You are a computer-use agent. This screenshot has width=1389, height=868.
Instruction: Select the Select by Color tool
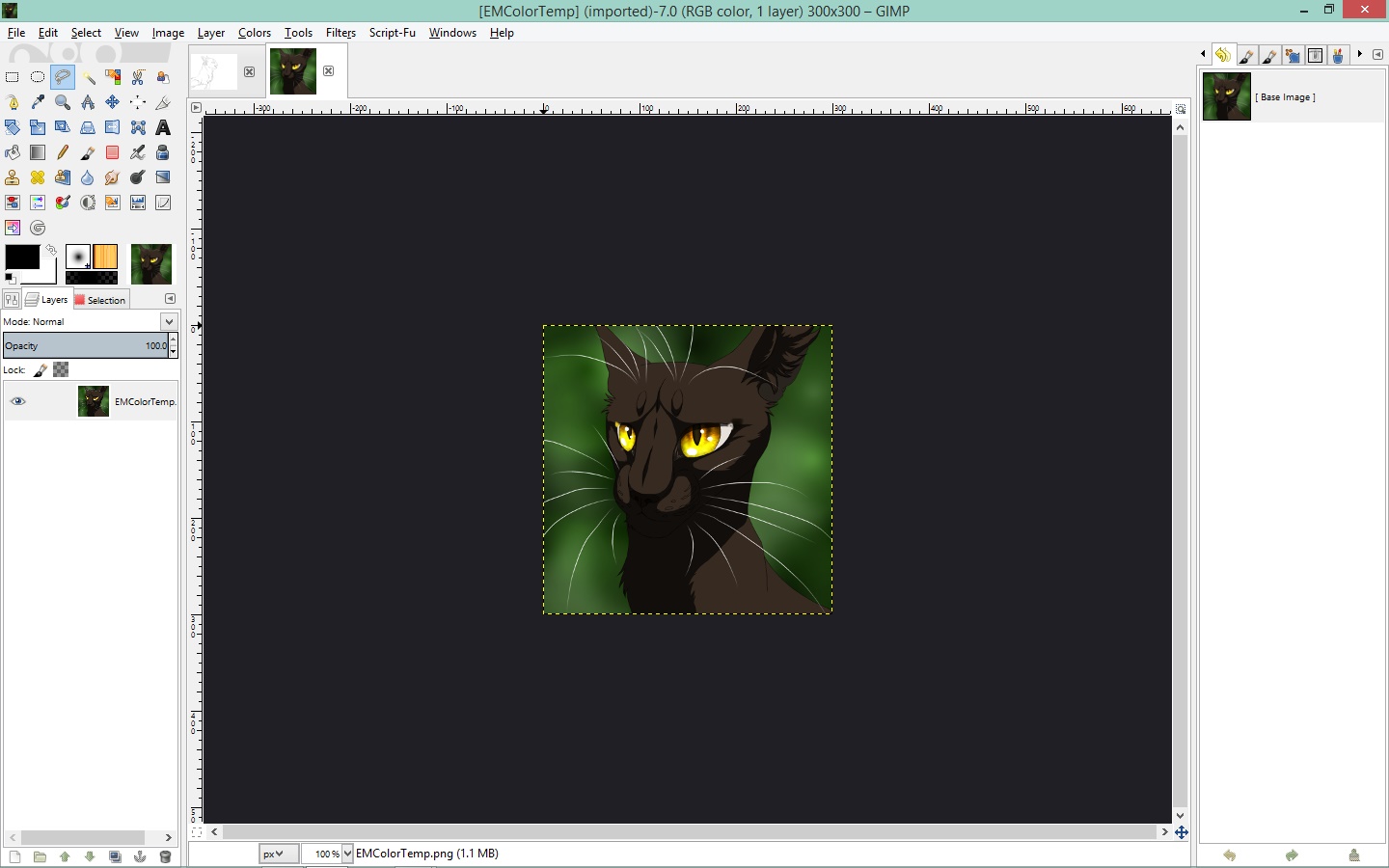[x=113, y=77]
